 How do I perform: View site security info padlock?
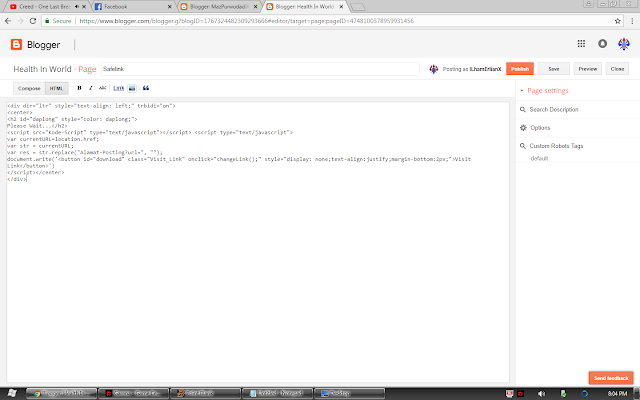click(x=47, y=21)
